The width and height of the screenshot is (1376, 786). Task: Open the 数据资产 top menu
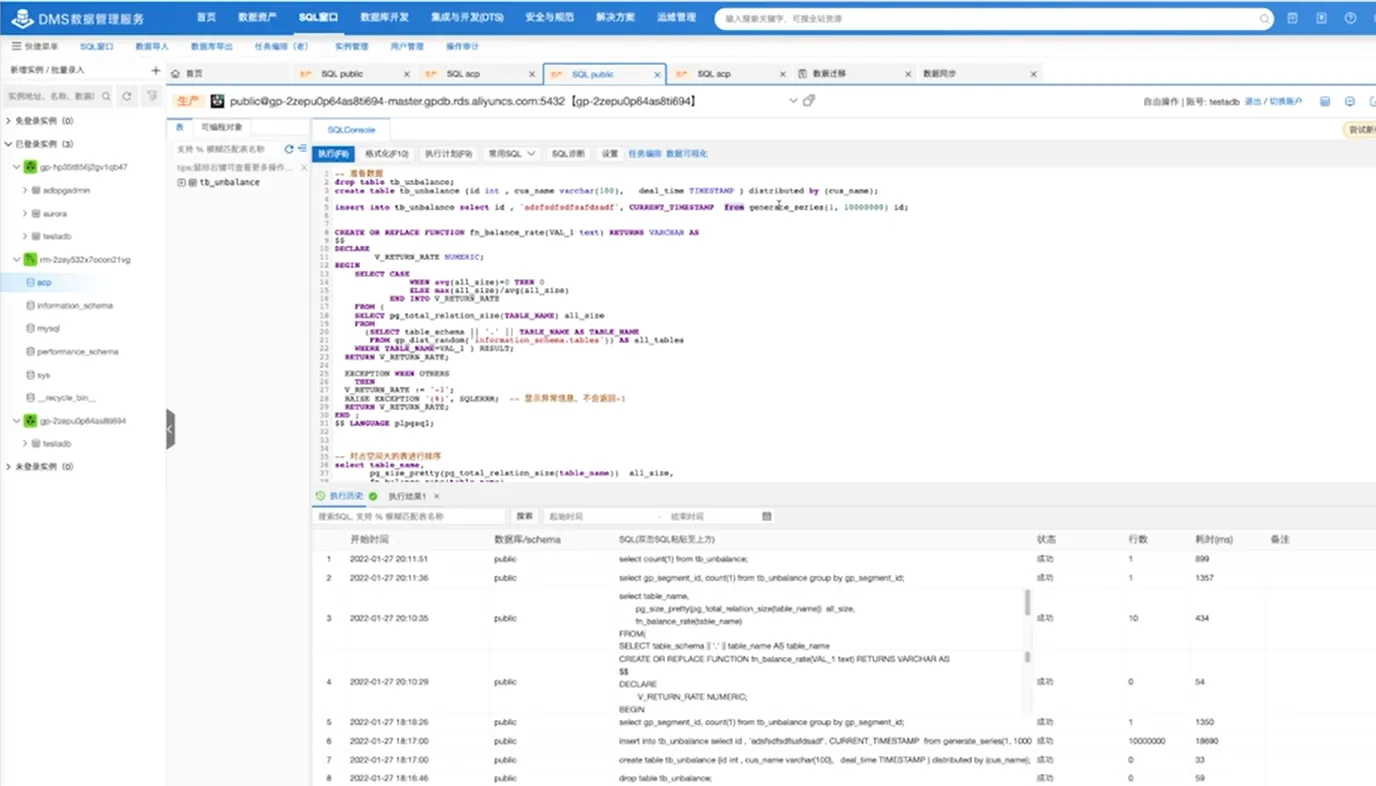coord(257,18)
